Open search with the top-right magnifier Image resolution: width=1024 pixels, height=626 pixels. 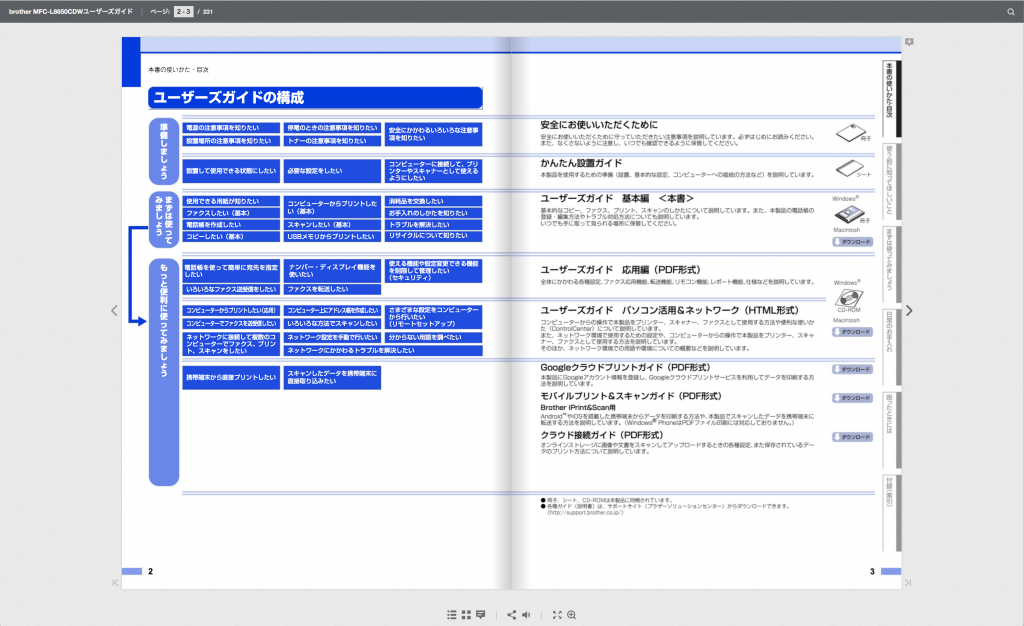click(x=1011, y=12)
